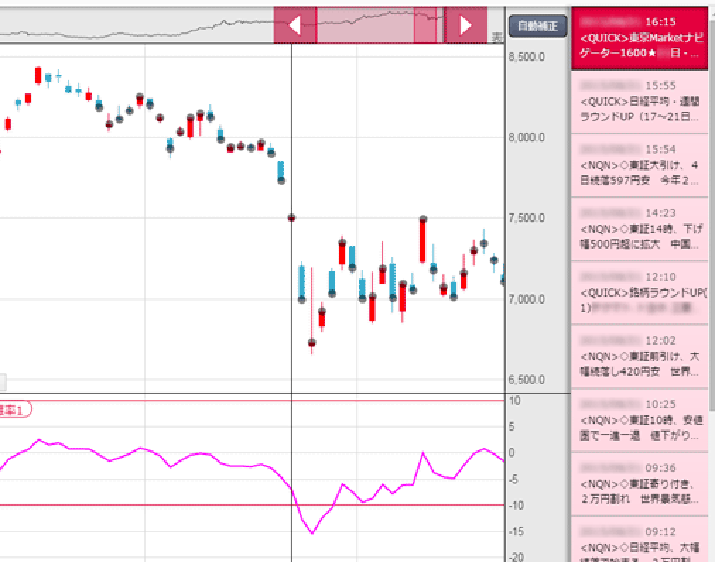The image size is (715, 562).
Task: Click the small gray handle at chart's left edge
Action: 3,381
